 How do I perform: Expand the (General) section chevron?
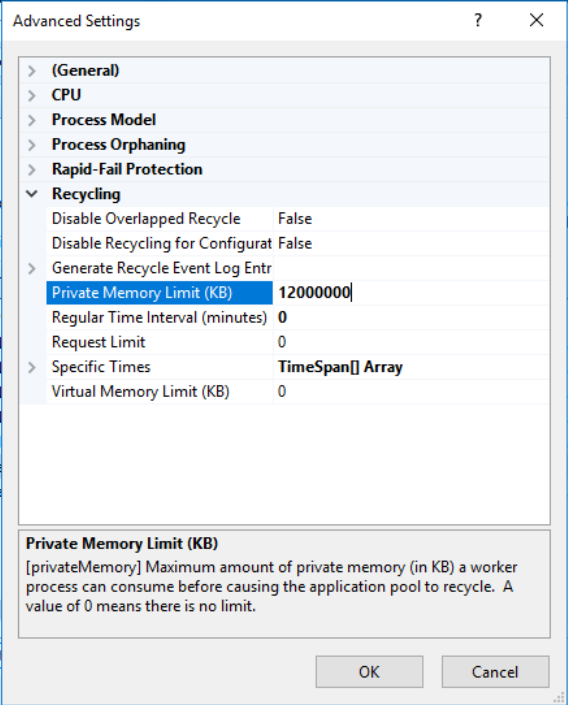tap(31, 71)
